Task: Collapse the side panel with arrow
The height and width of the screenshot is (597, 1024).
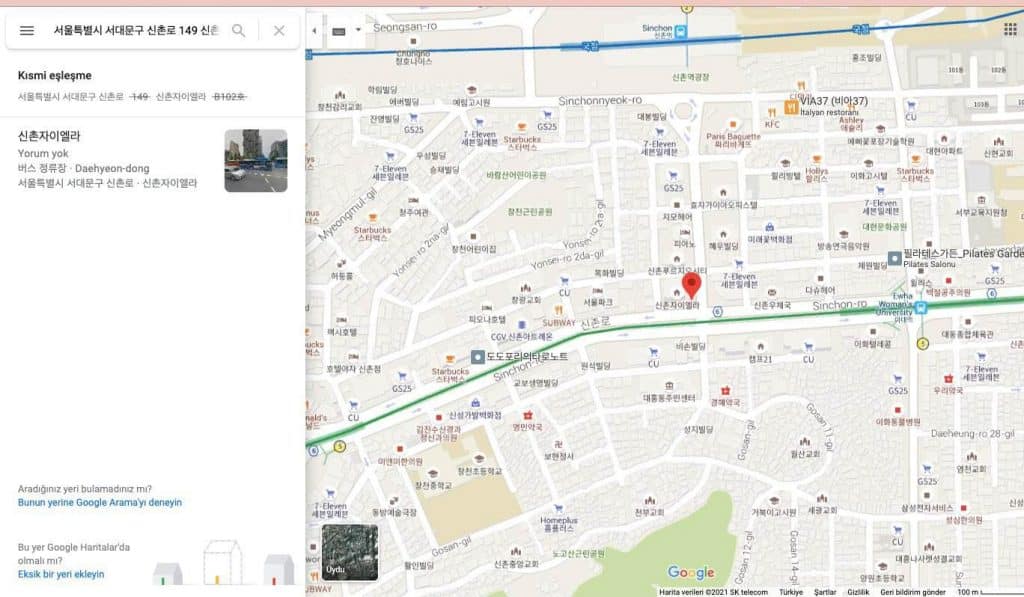Action: (x=315, y=31)
